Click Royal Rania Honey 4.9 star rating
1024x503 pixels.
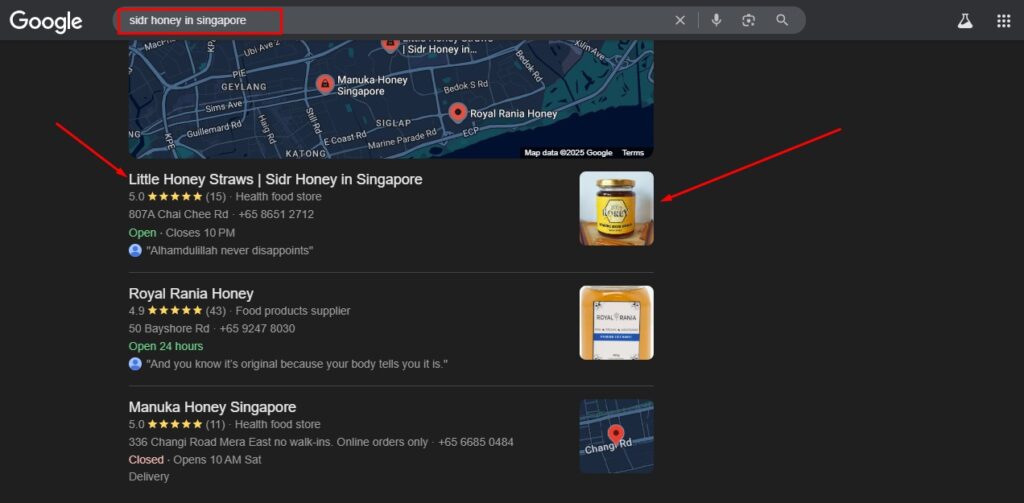pyautogui.click(x=175, y=311)
